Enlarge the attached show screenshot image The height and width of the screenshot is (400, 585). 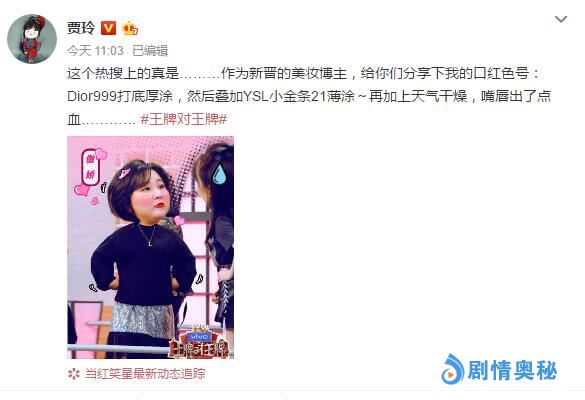[150, 247]
